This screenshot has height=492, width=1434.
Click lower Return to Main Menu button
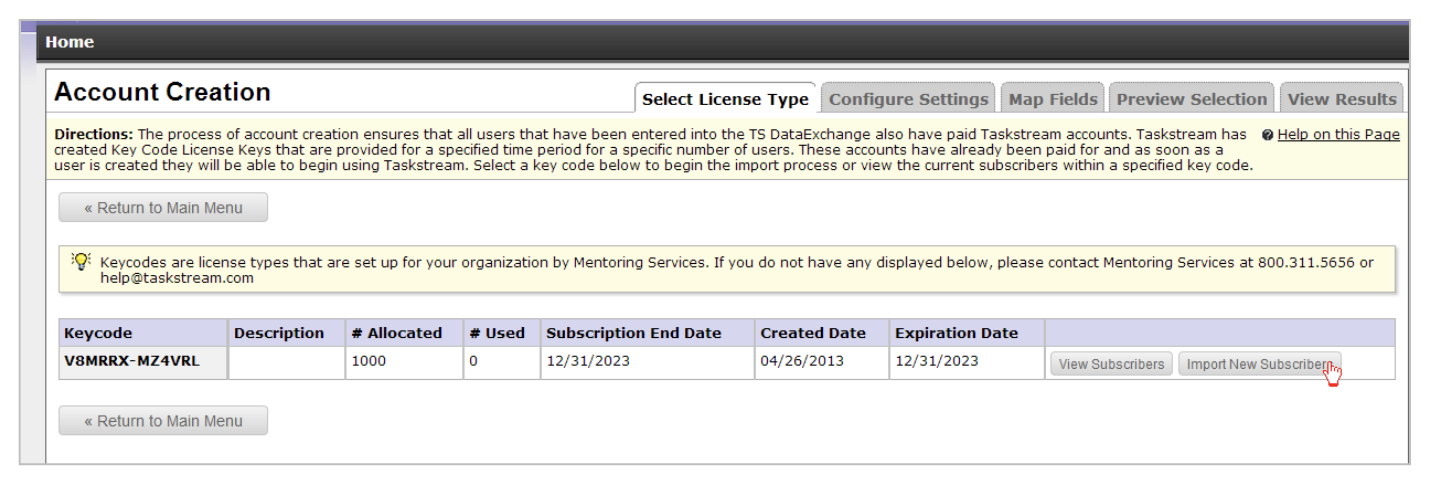click(x=163, y=421)
